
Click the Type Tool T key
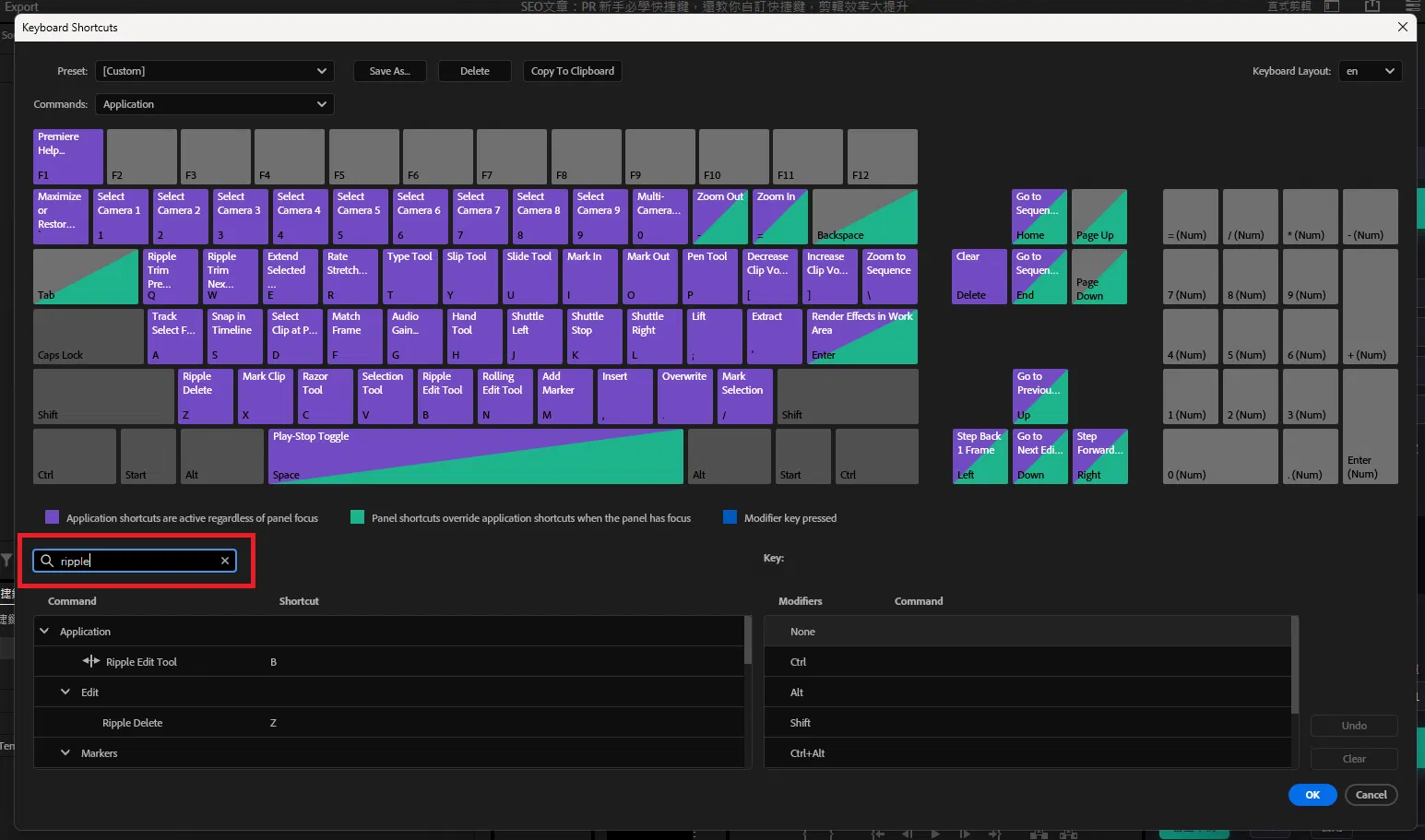click(410, 277)
